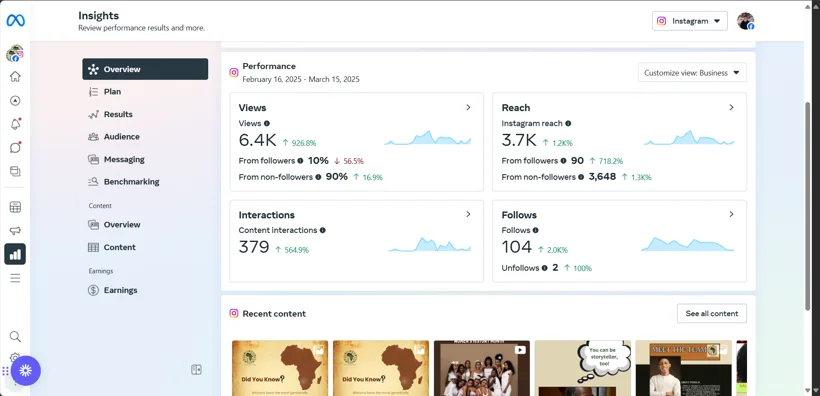This screenshot has width=820, height=396.
Task: Open Customize view: Business dropdown
Action: 692,73
